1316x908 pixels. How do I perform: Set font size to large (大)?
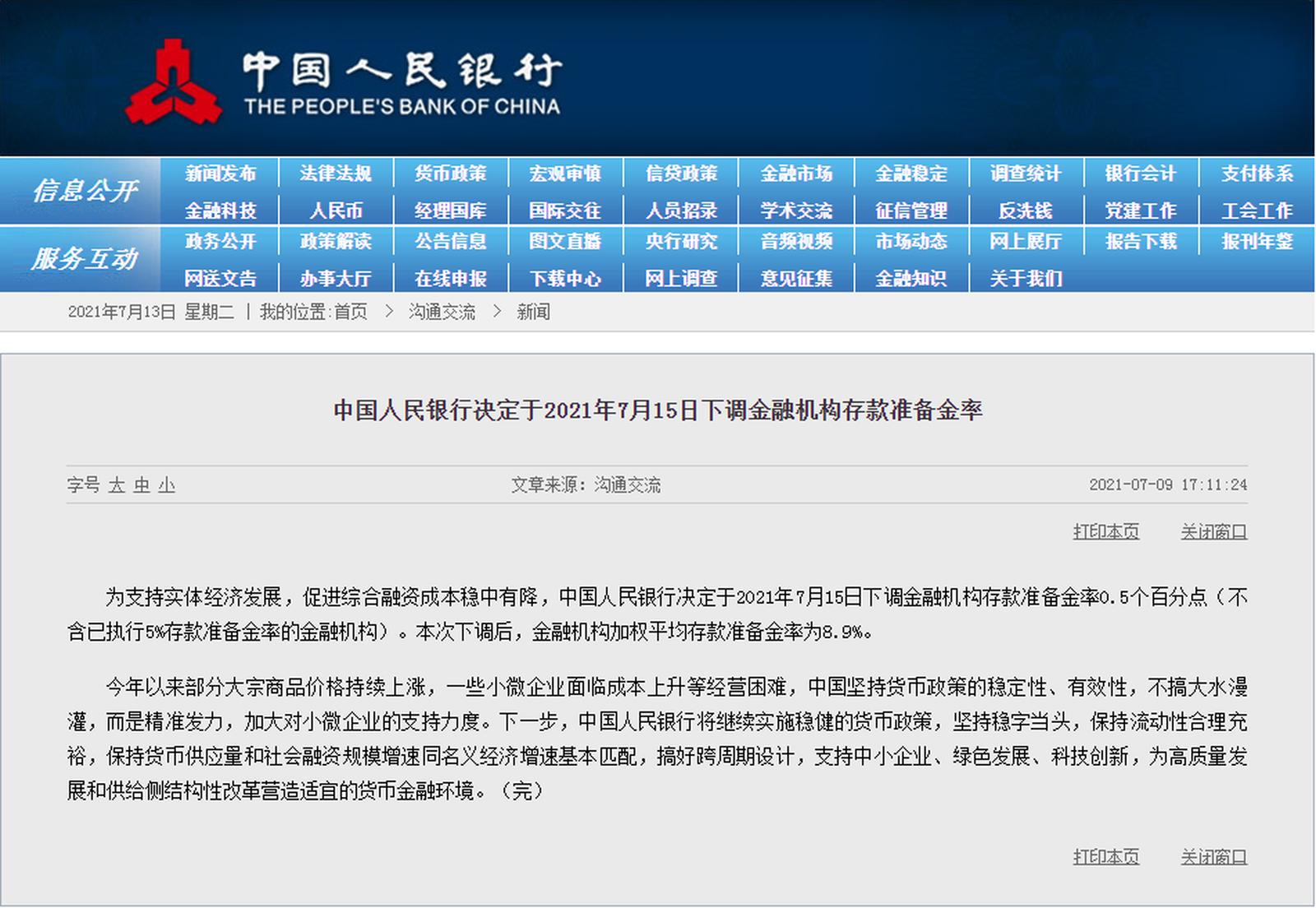click(117, 485)
